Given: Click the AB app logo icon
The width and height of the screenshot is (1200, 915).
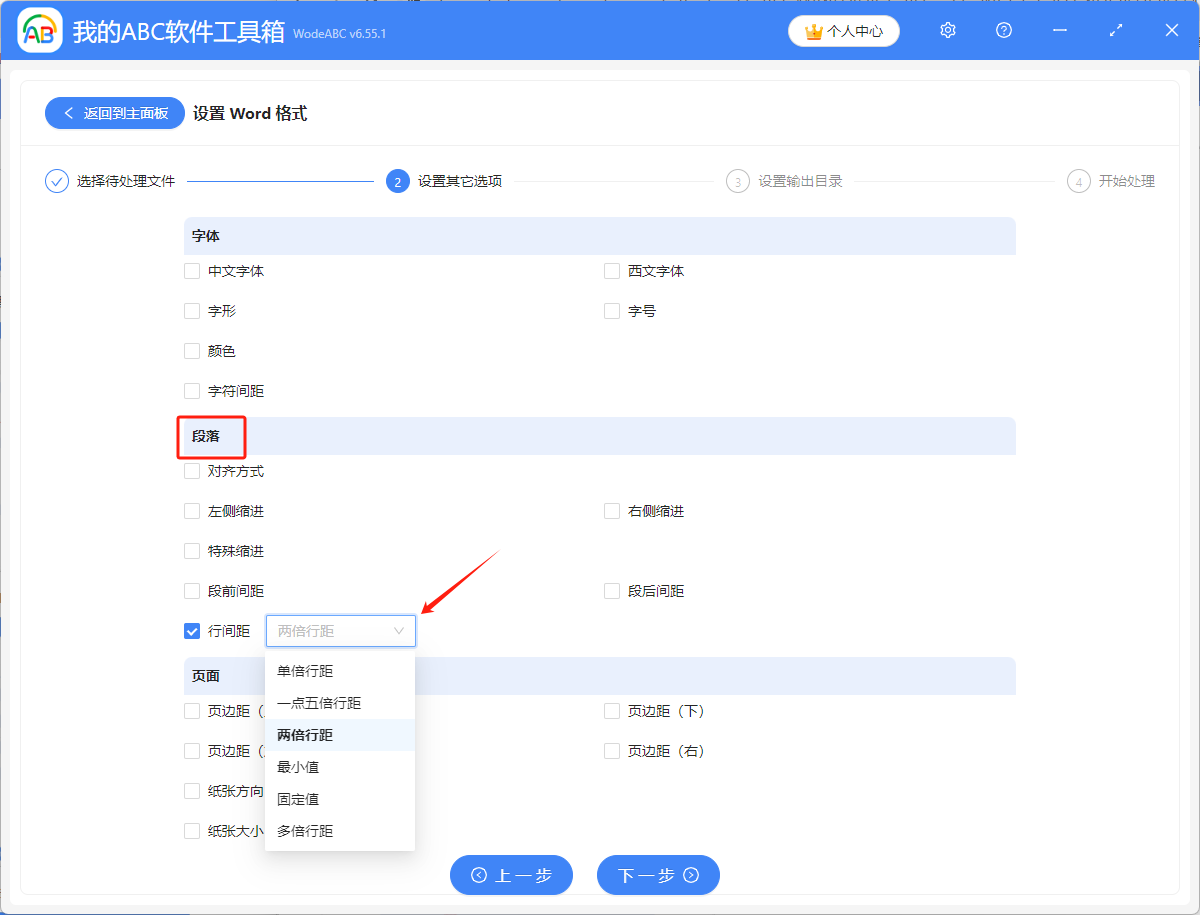Looking at the screenshot, I should coord(40,30).
